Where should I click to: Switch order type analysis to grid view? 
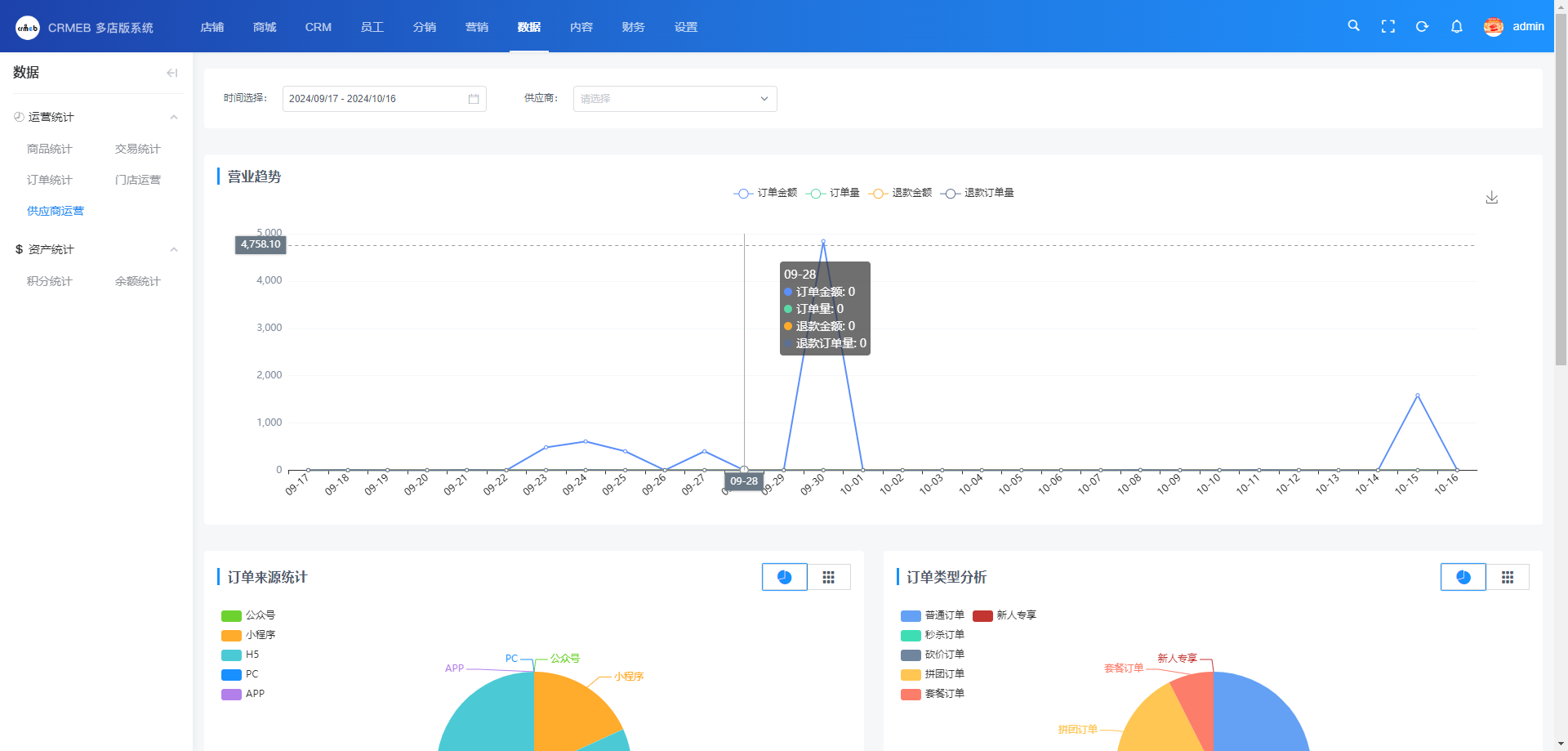click(x=1507, y=577)
